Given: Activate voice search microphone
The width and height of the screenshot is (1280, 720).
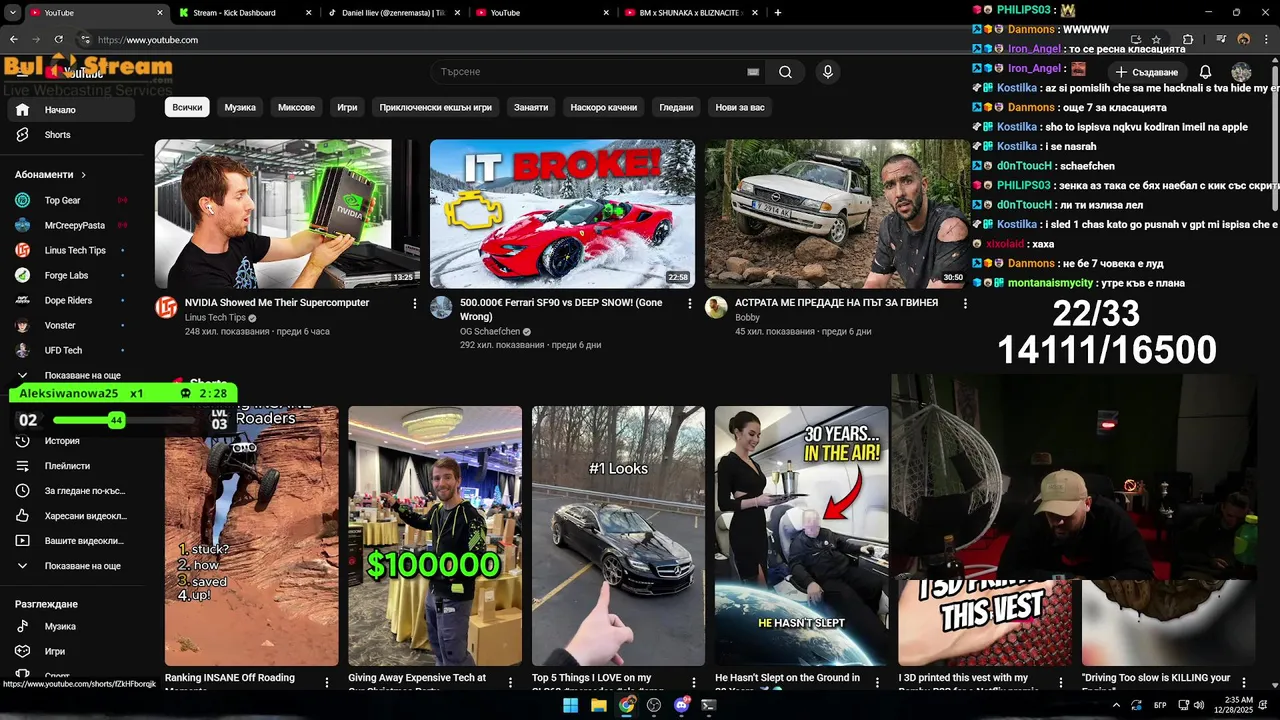Looking at the screenshot, I should tap(827, 72).
